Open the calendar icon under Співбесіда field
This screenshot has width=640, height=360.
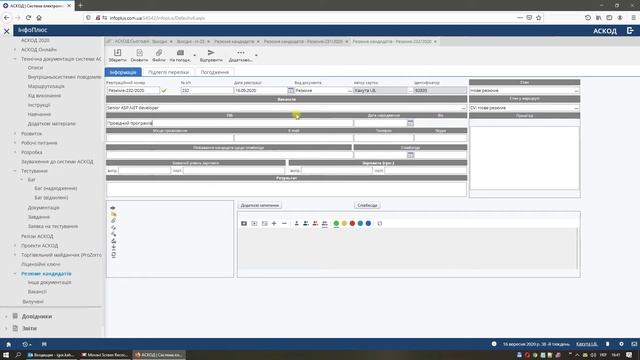point(411,155)
